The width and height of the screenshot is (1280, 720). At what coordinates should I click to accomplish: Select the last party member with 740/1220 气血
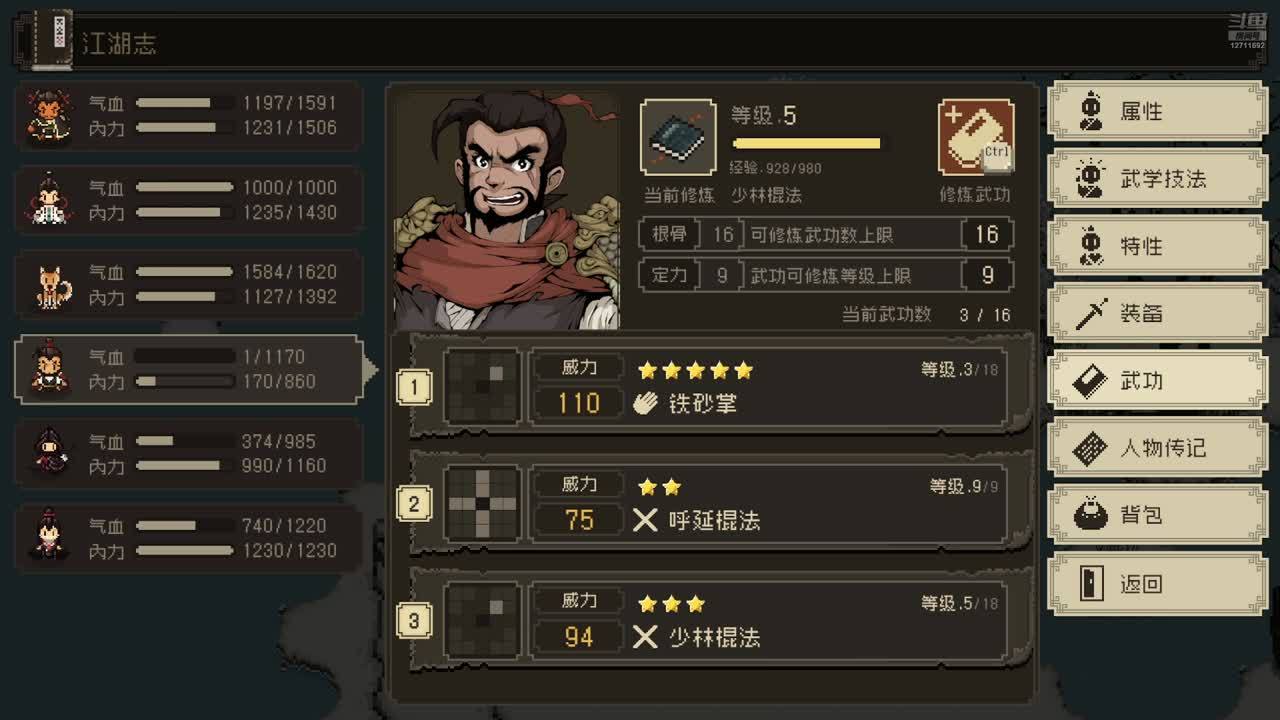pos(188,538)
